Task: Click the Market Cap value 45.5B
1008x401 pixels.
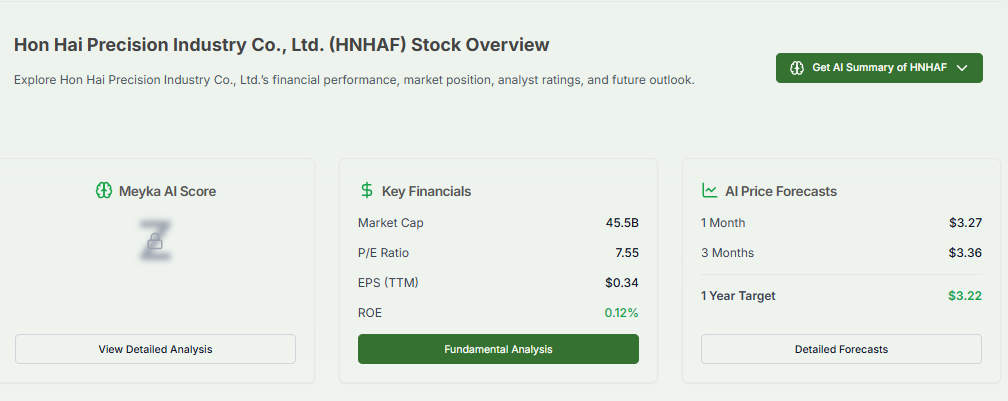Action: click(x=622, y=223)
